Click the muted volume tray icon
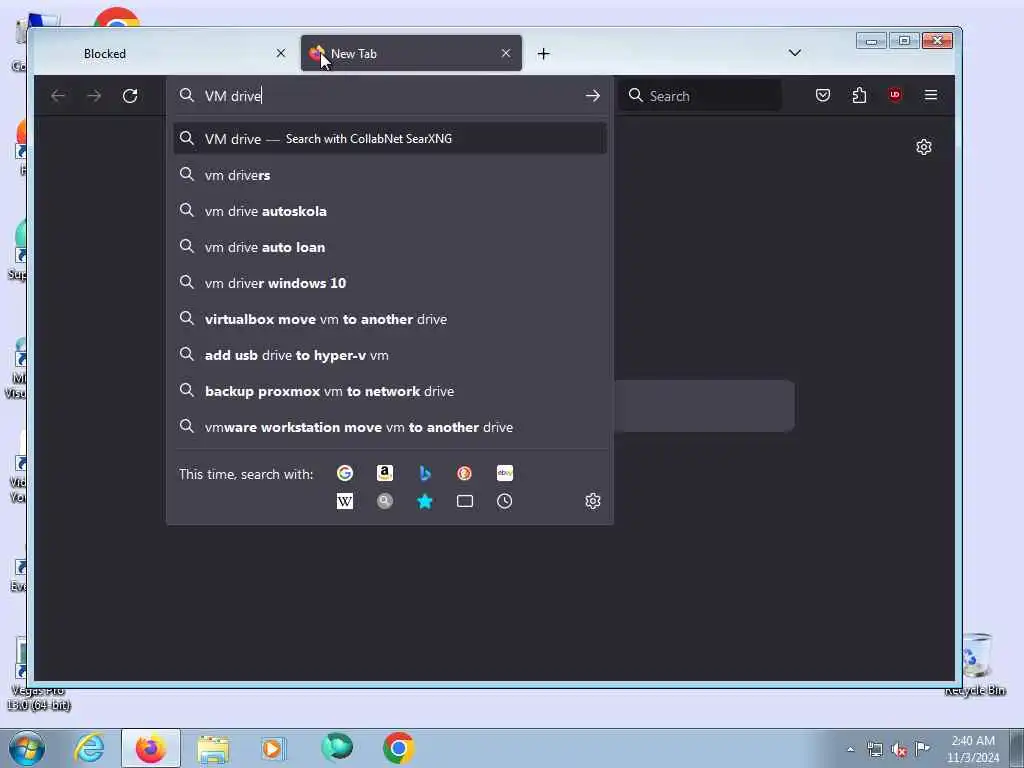The width and height of the screenshot is (1024, 768). coord(899,750)
